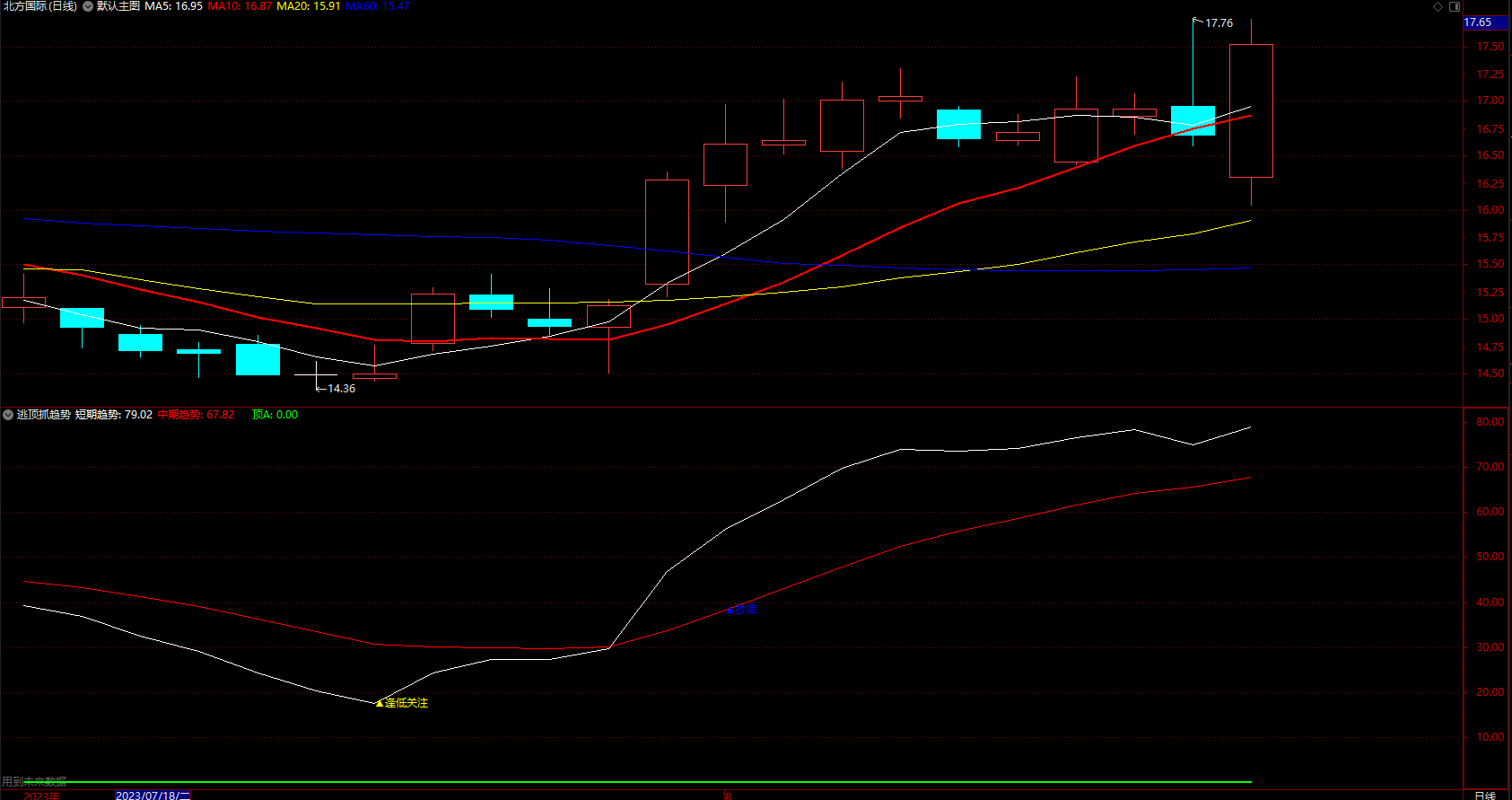The image size is (1512, 800).
Task: Select the MA20: 15.91 indicator label
Action: click(x=308, y=6)
